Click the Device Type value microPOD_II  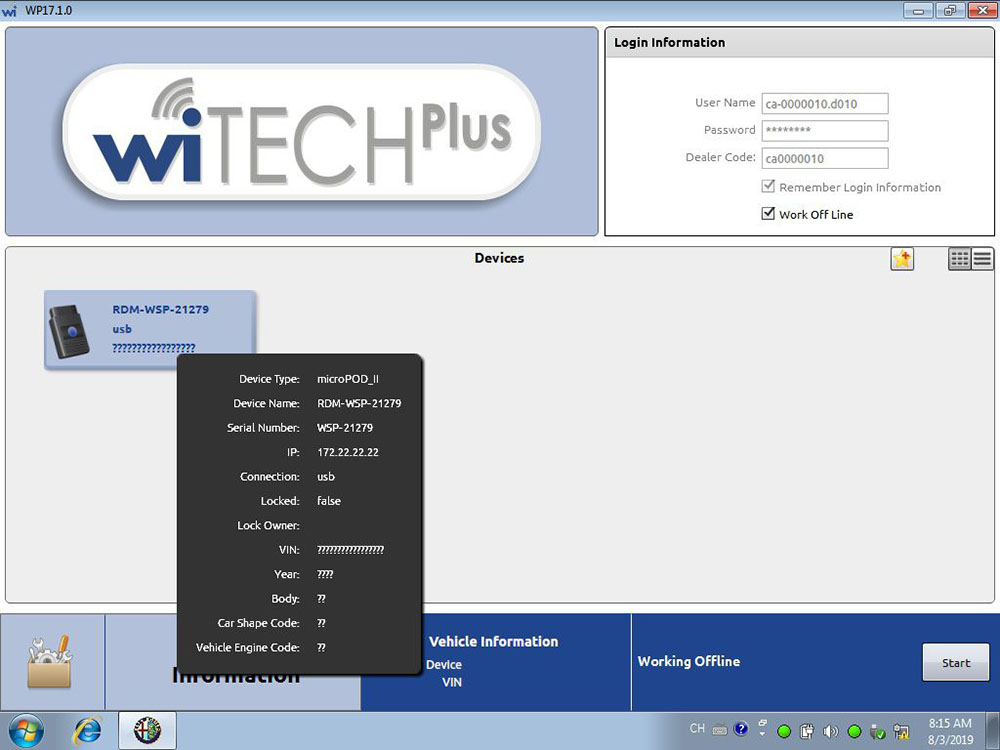[348, 379]
